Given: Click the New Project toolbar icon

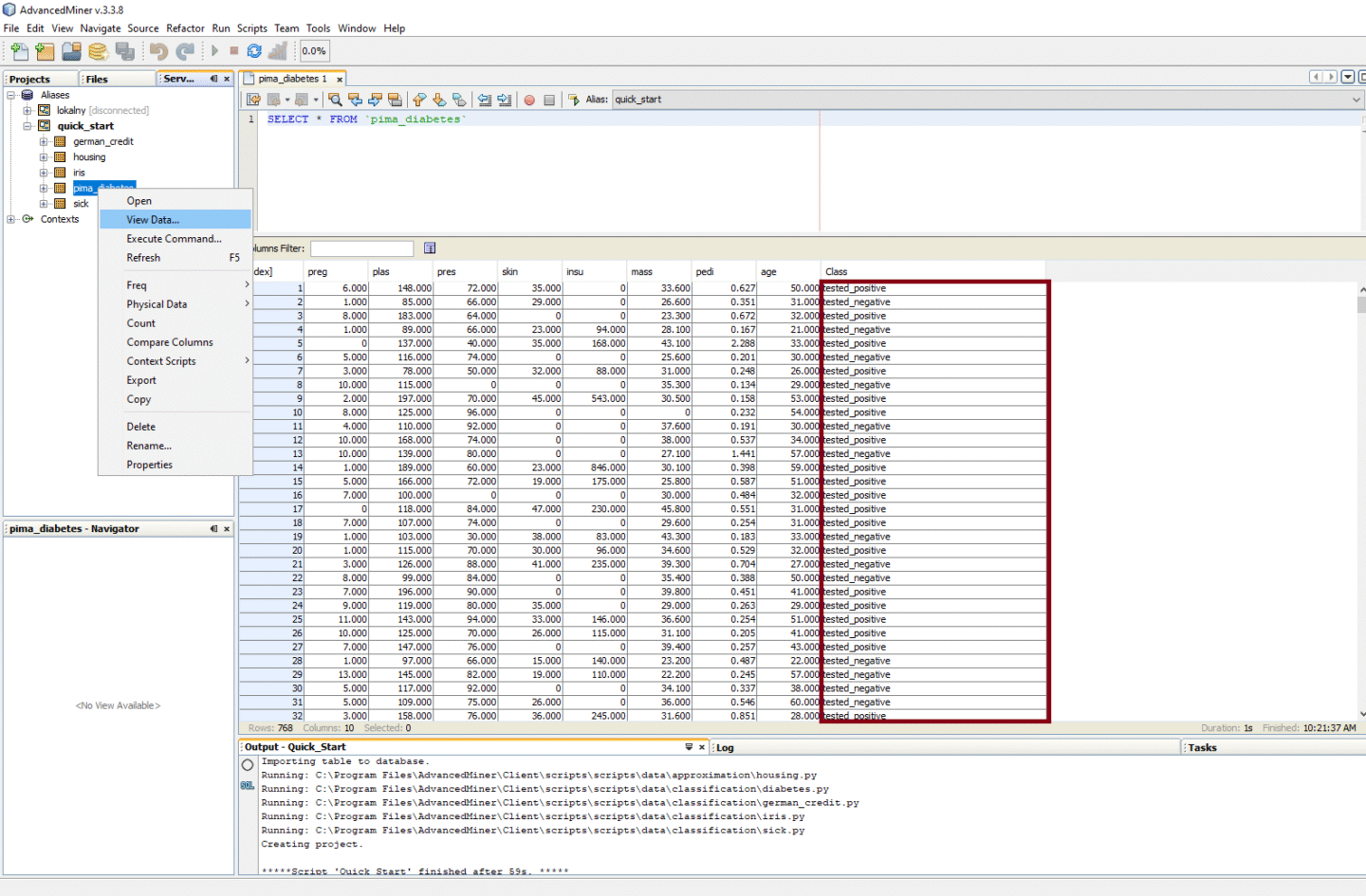Looking at the screenshot, I should [45, 51].
